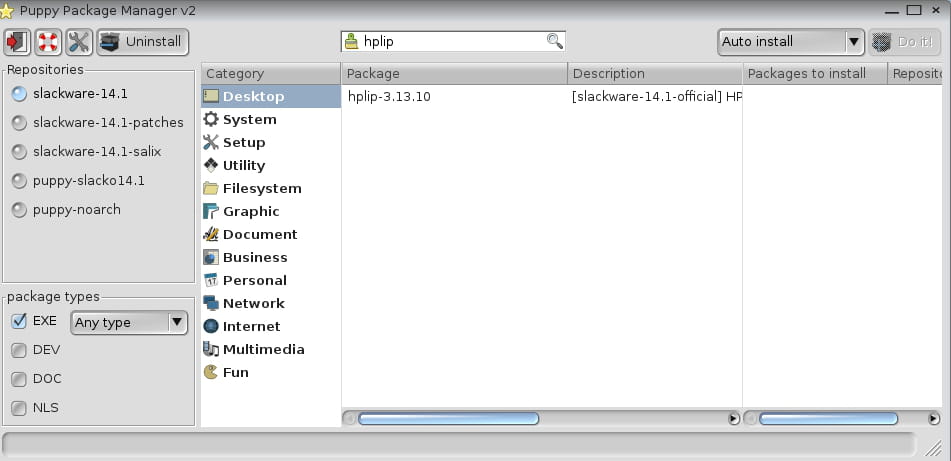Image resolution: width=951 pixels, height=461 pixels.
Task: Toggle the DOC package type checkbox
Action: pos(19,379)
